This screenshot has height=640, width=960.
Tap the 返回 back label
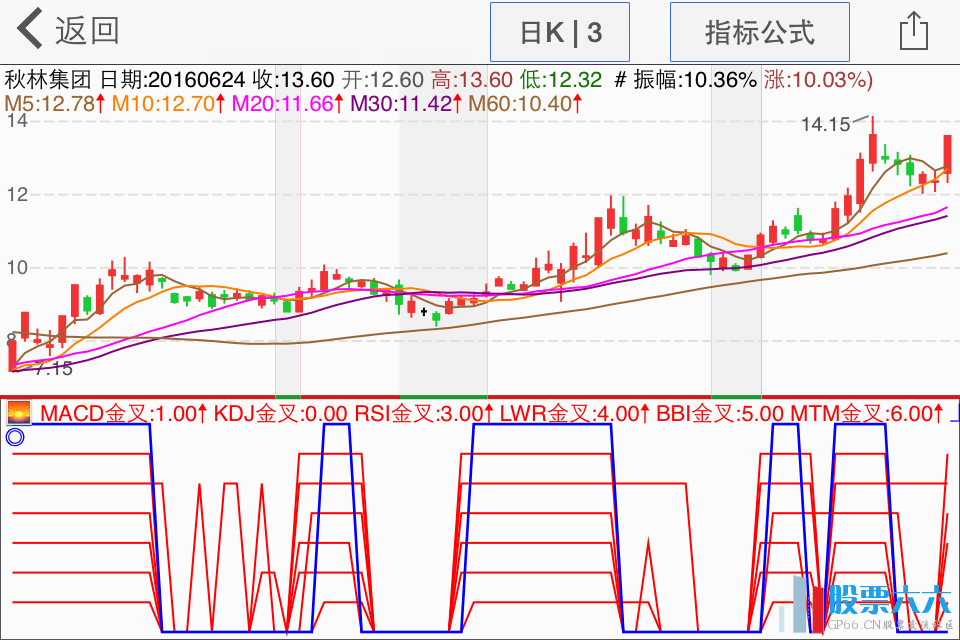point(87,30)
